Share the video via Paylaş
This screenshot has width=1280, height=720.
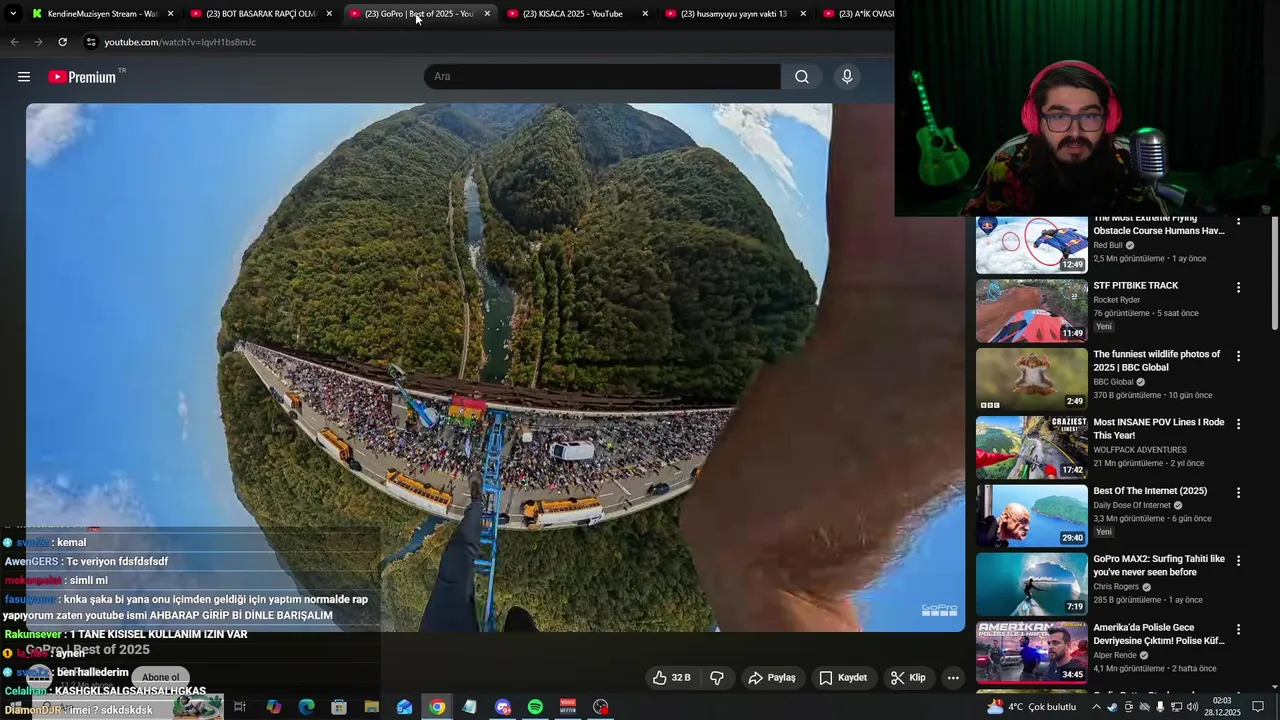772,678
